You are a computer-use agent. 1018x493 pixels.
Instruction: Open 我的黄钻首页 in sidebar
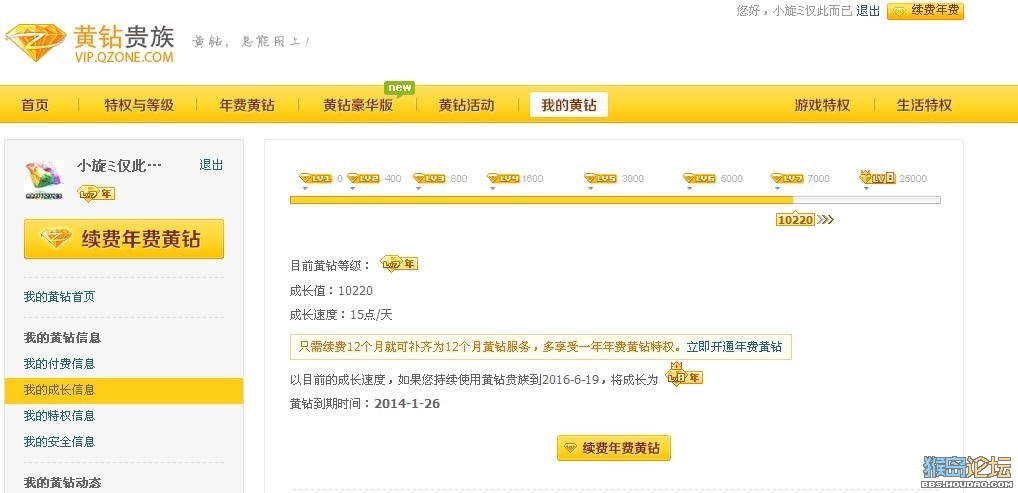pos(59,297)
